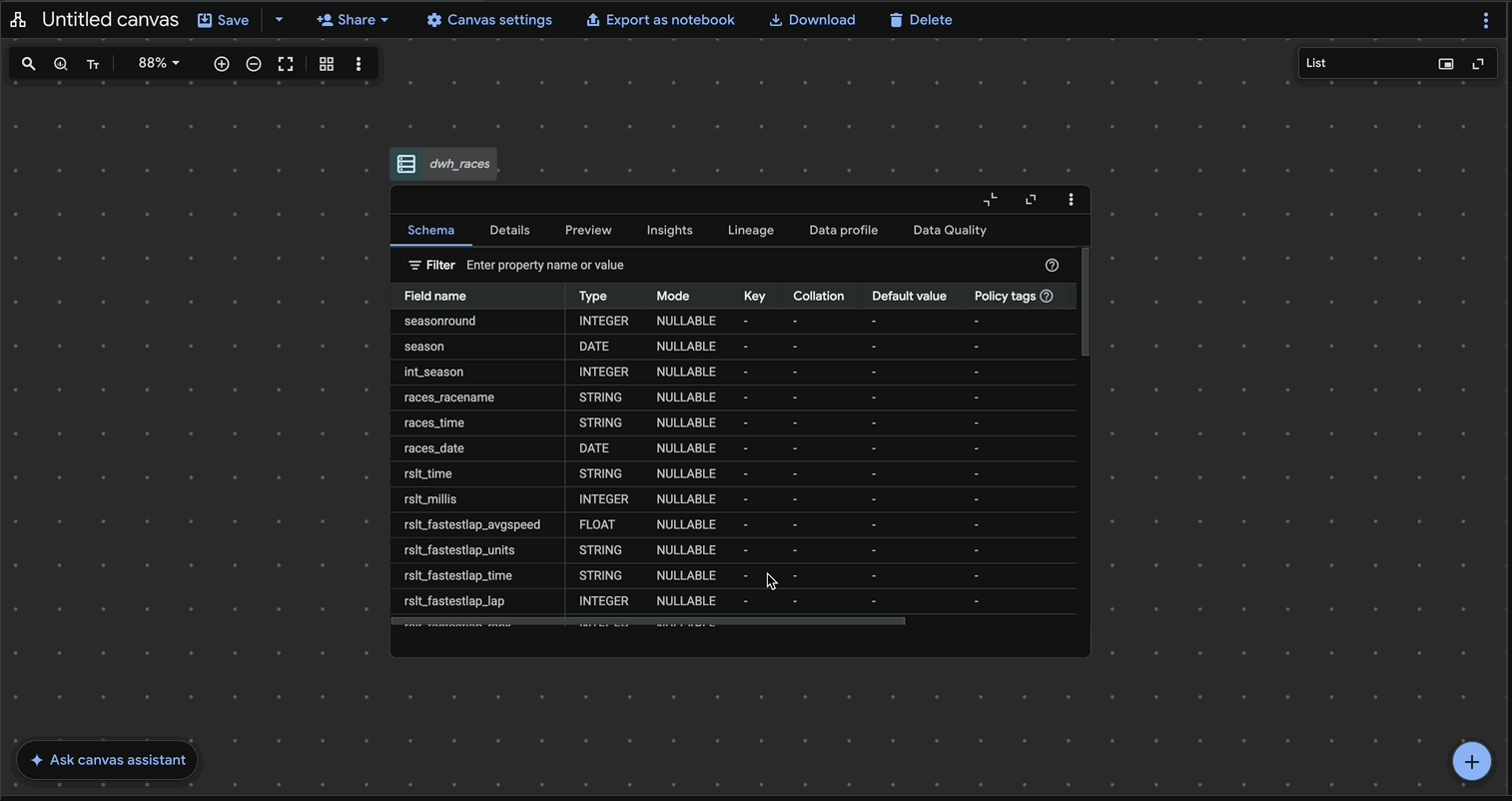Collapse the dwh_races node using its collapse icon

990,200
